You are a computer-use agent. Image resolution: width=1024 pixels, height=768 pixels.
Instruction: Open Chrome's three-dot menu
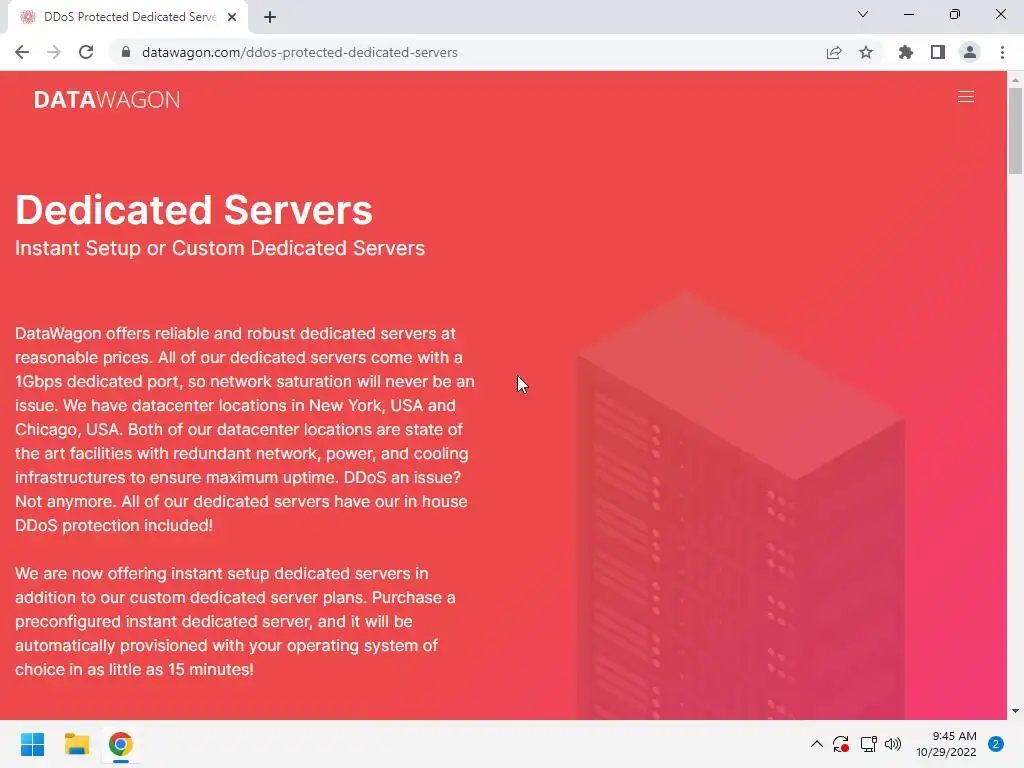point(1002,52)
